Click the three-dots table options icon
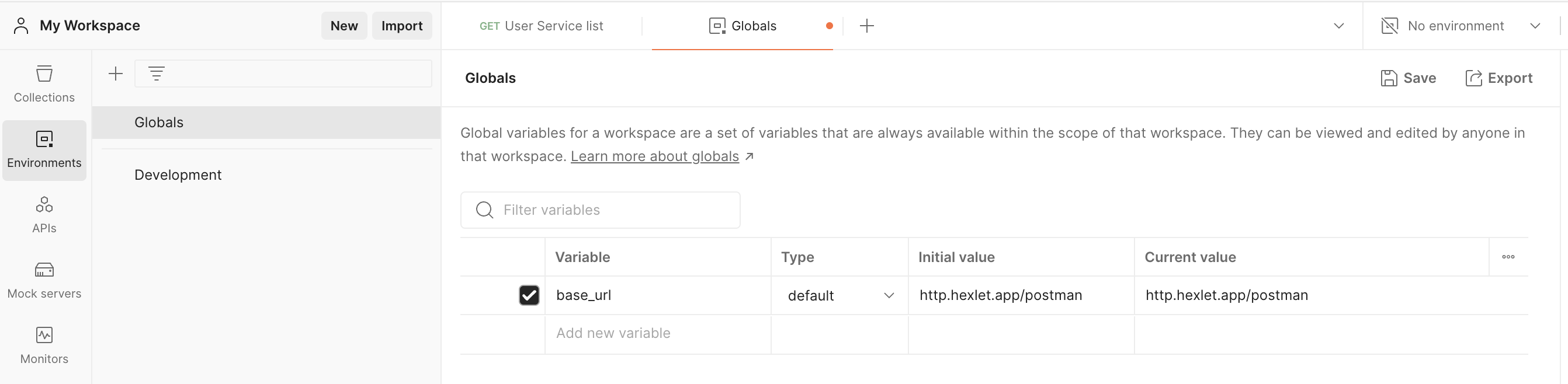The width and height of the screenshot is (1568, 384). coord(1508,257)
